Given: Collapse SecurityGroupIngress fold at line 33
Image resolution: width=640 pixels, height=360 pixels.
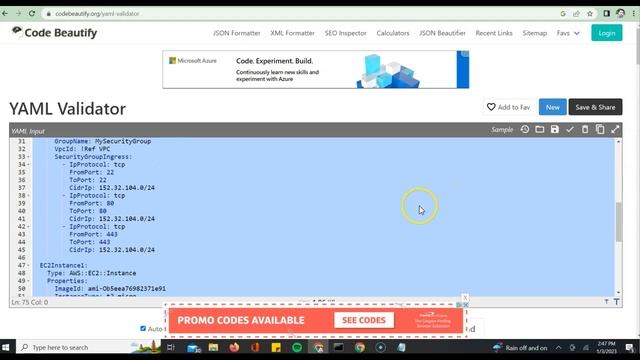Looking at the screenshot, I should (x=28, y=157).
